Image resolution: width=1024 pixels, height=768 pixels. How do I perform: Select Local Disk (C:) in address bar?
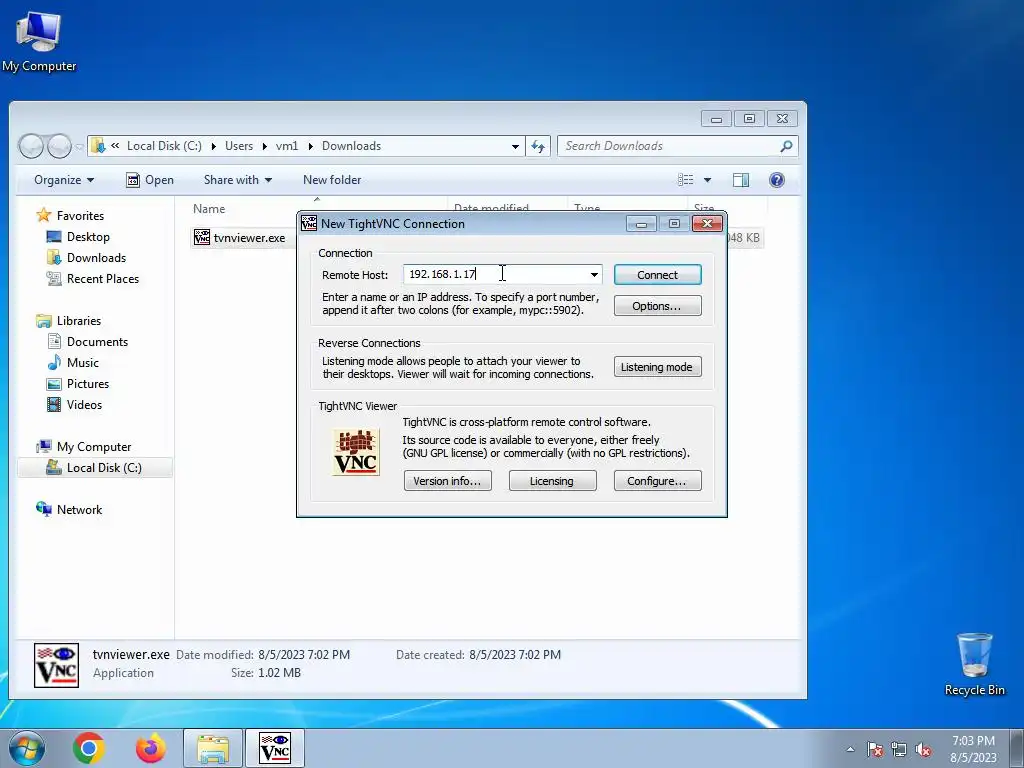coord(164,146)
